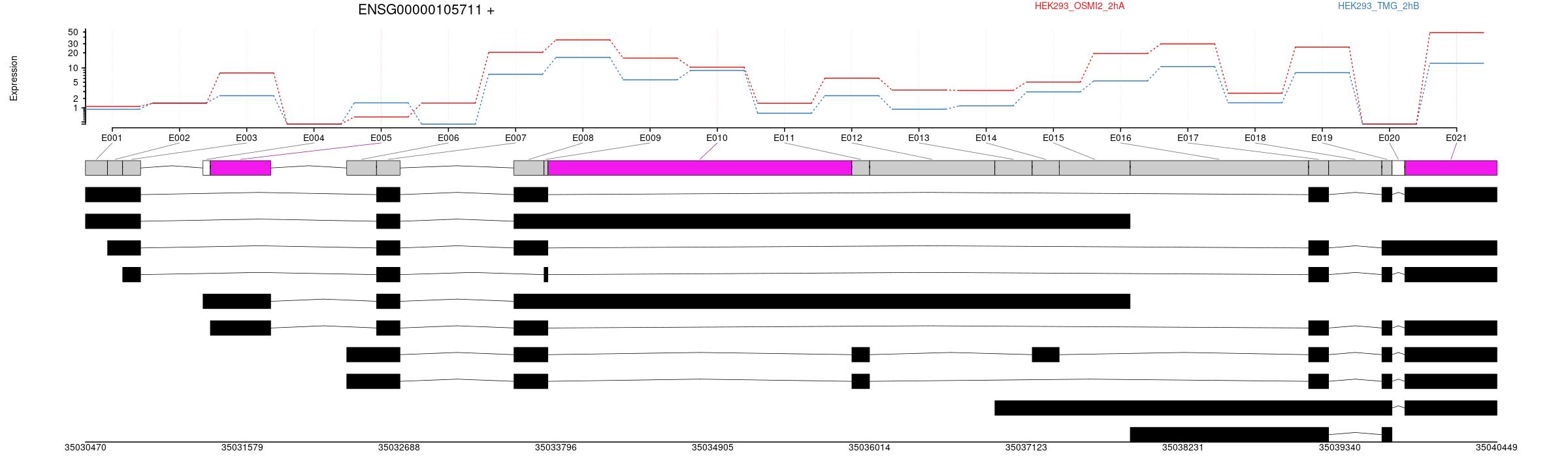Select exon label E004
Image resolution: width=1568 pixels, height=457 pixels.
click(314, 138)
